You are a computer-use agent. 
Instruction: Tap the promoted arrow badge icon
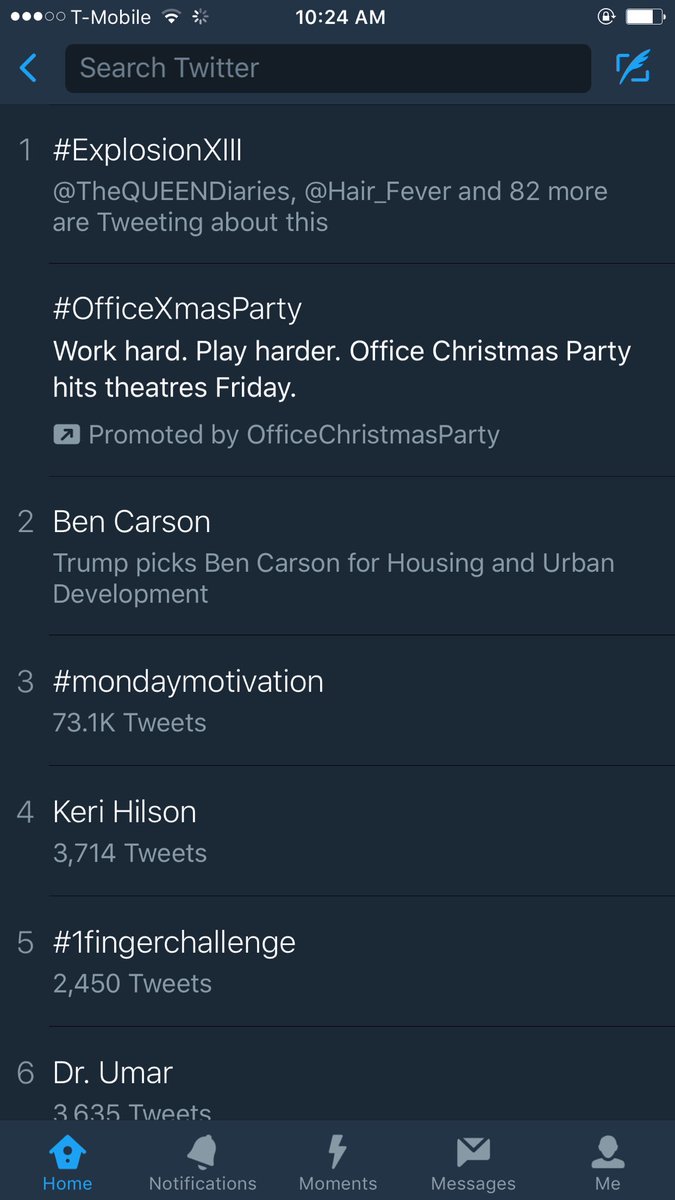(x=66, y=435)
